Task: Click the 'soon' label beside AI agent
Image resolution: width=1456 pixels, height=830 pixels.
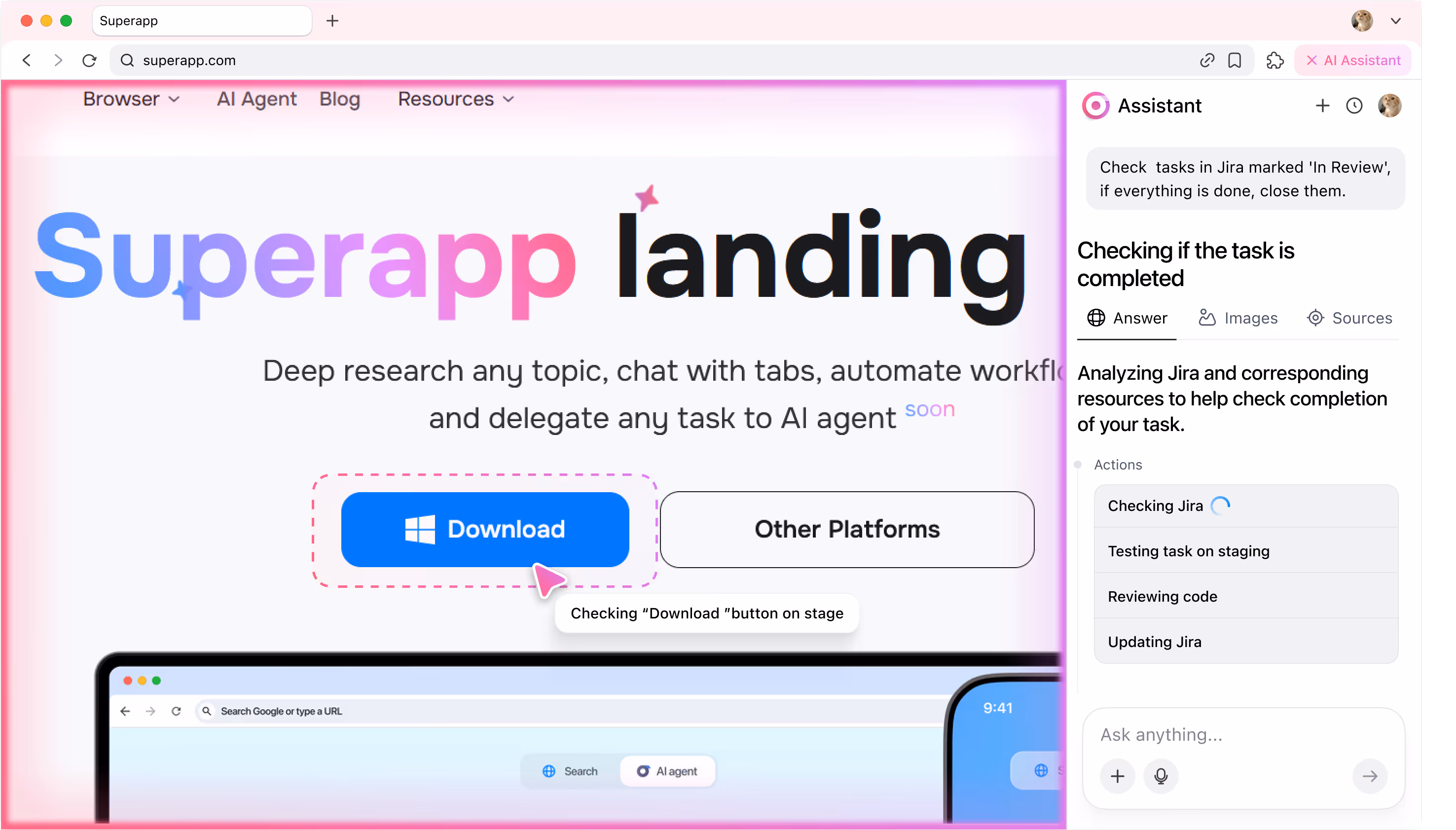Action: [x=929, y=409]
